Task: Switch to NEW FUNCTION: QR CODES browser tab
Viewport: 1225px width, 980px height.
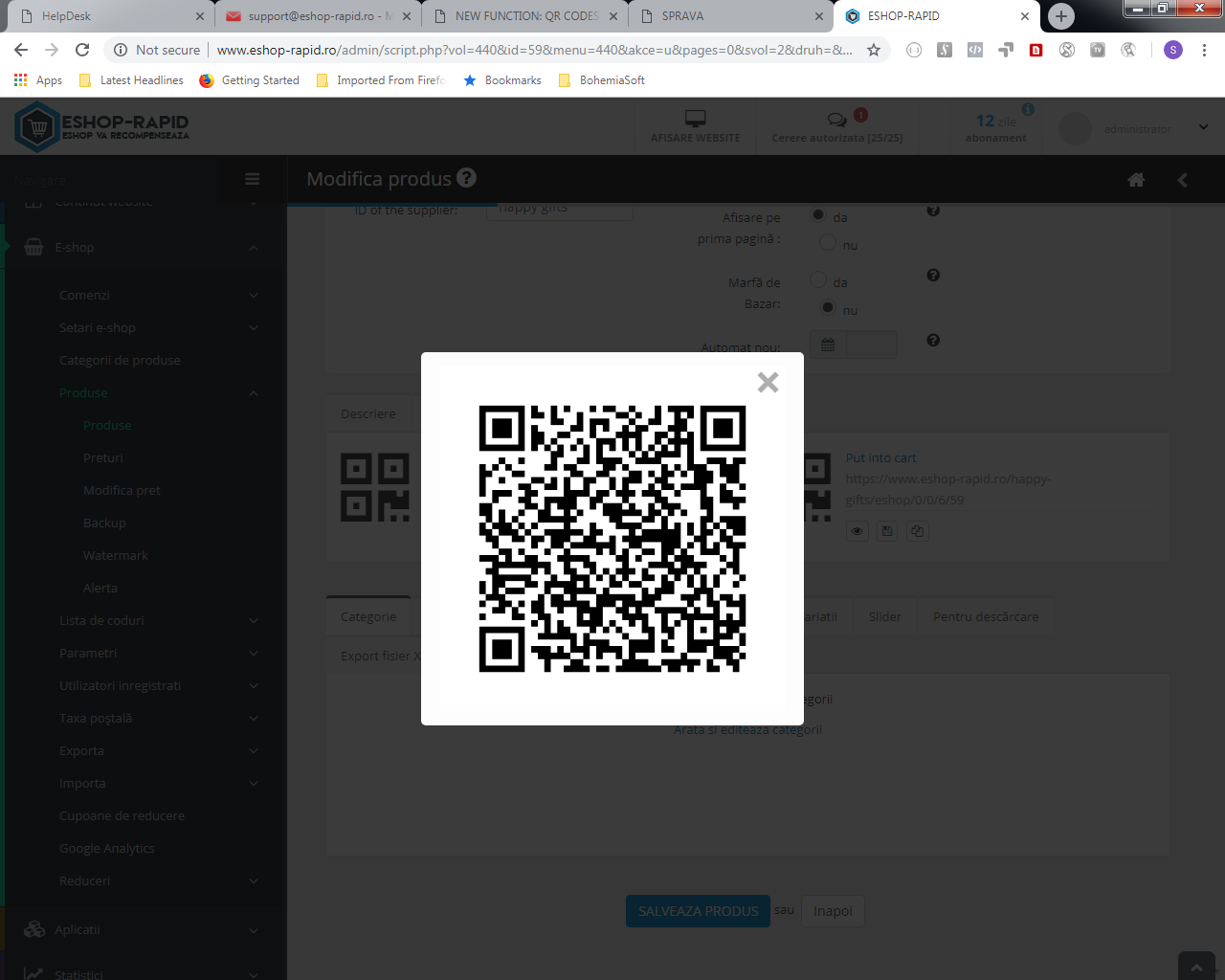Action: click(524, 16)
